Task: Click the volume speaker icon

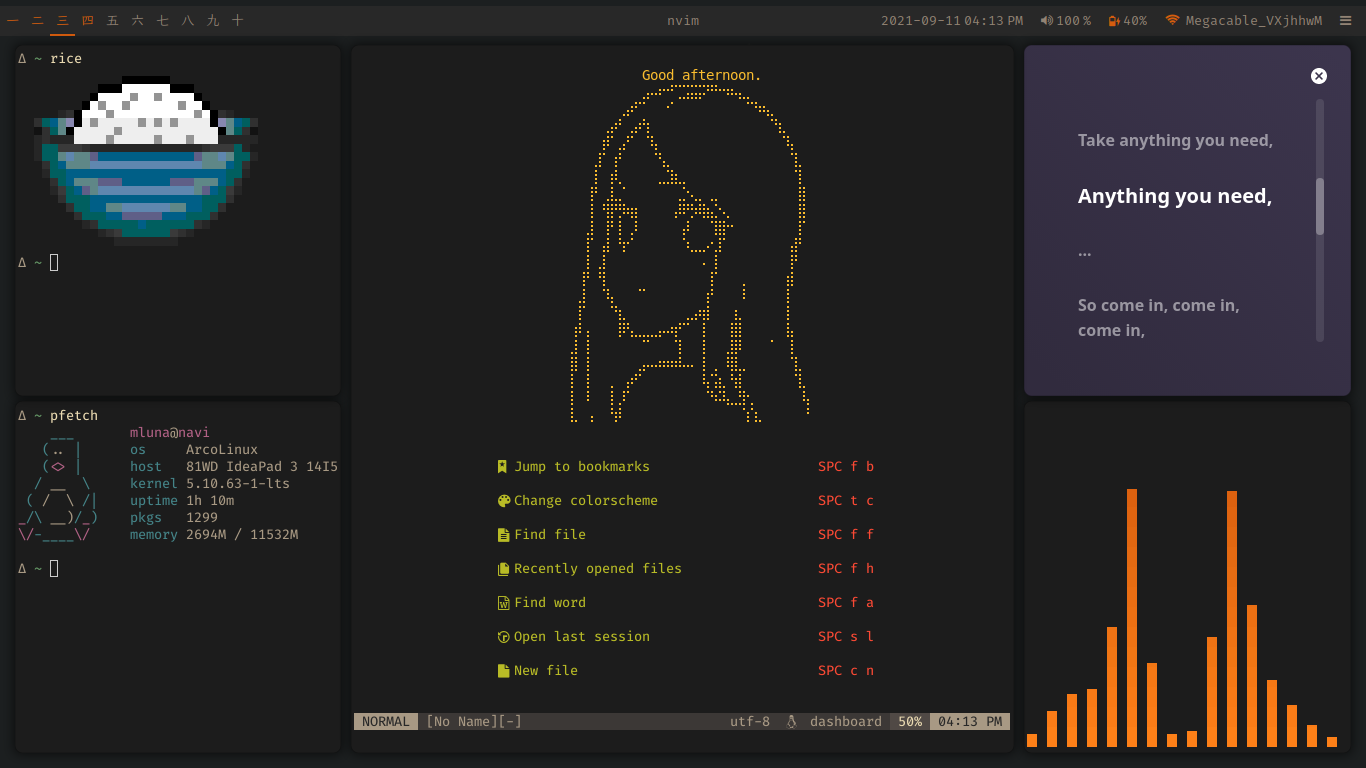Action: click(x=1046, y=20)
